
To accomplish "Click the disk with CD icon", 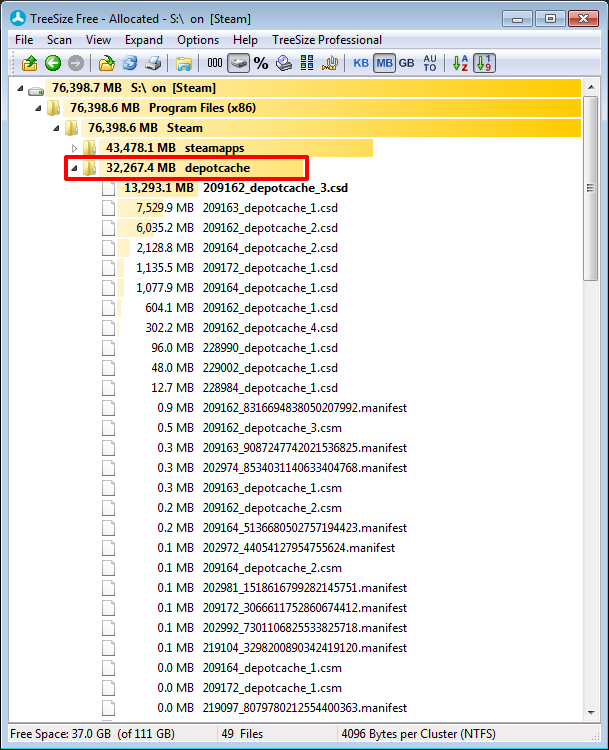I will pos(284,63).
